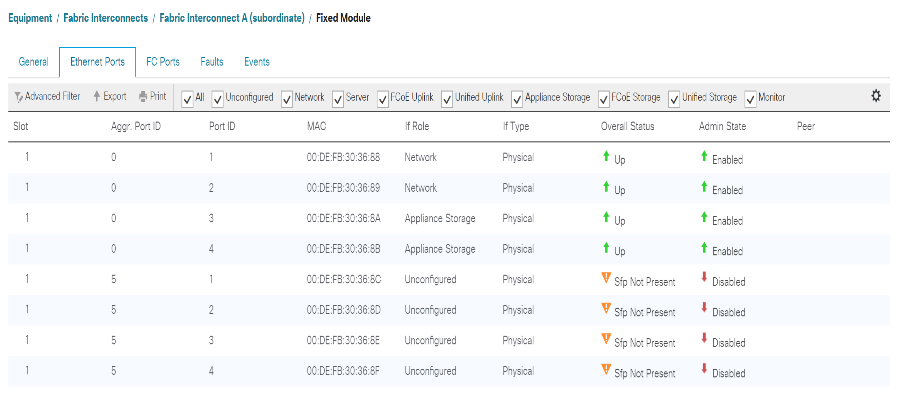
Task: Disable the Monitor filter checkbox
Action: 750,98
